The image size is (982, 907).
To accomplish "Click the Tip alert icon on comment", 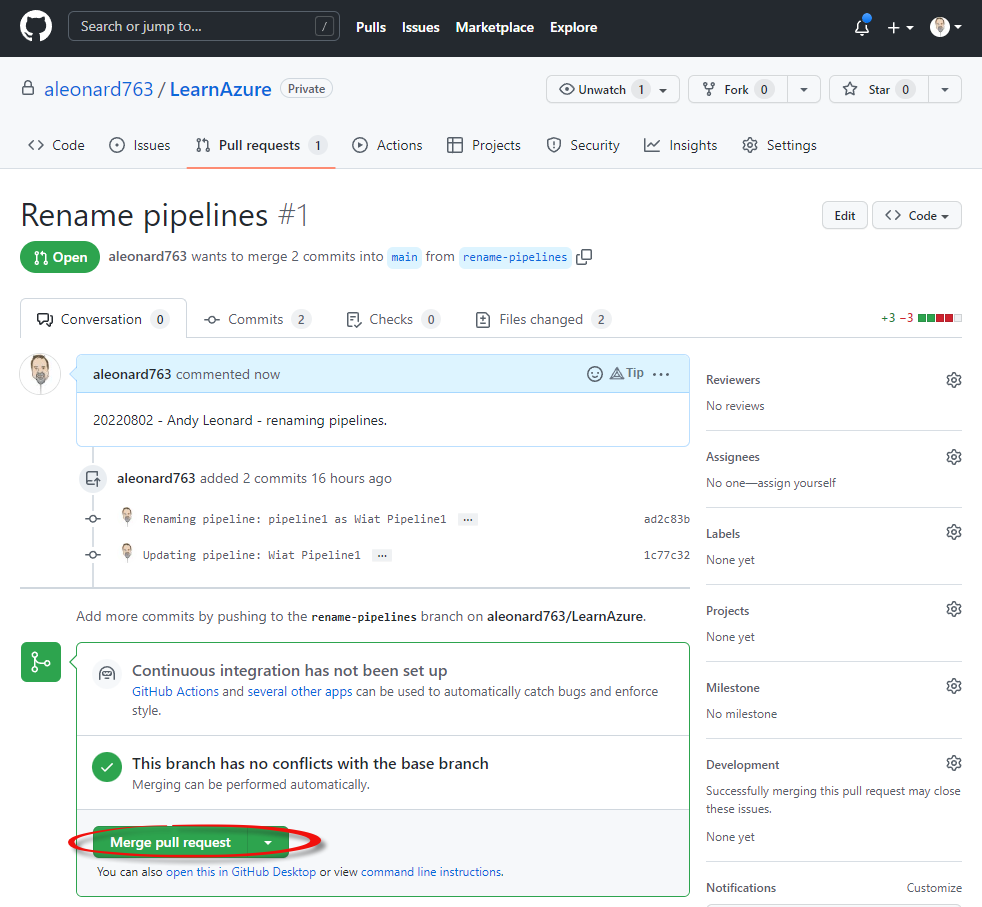I will click(626, 373).
